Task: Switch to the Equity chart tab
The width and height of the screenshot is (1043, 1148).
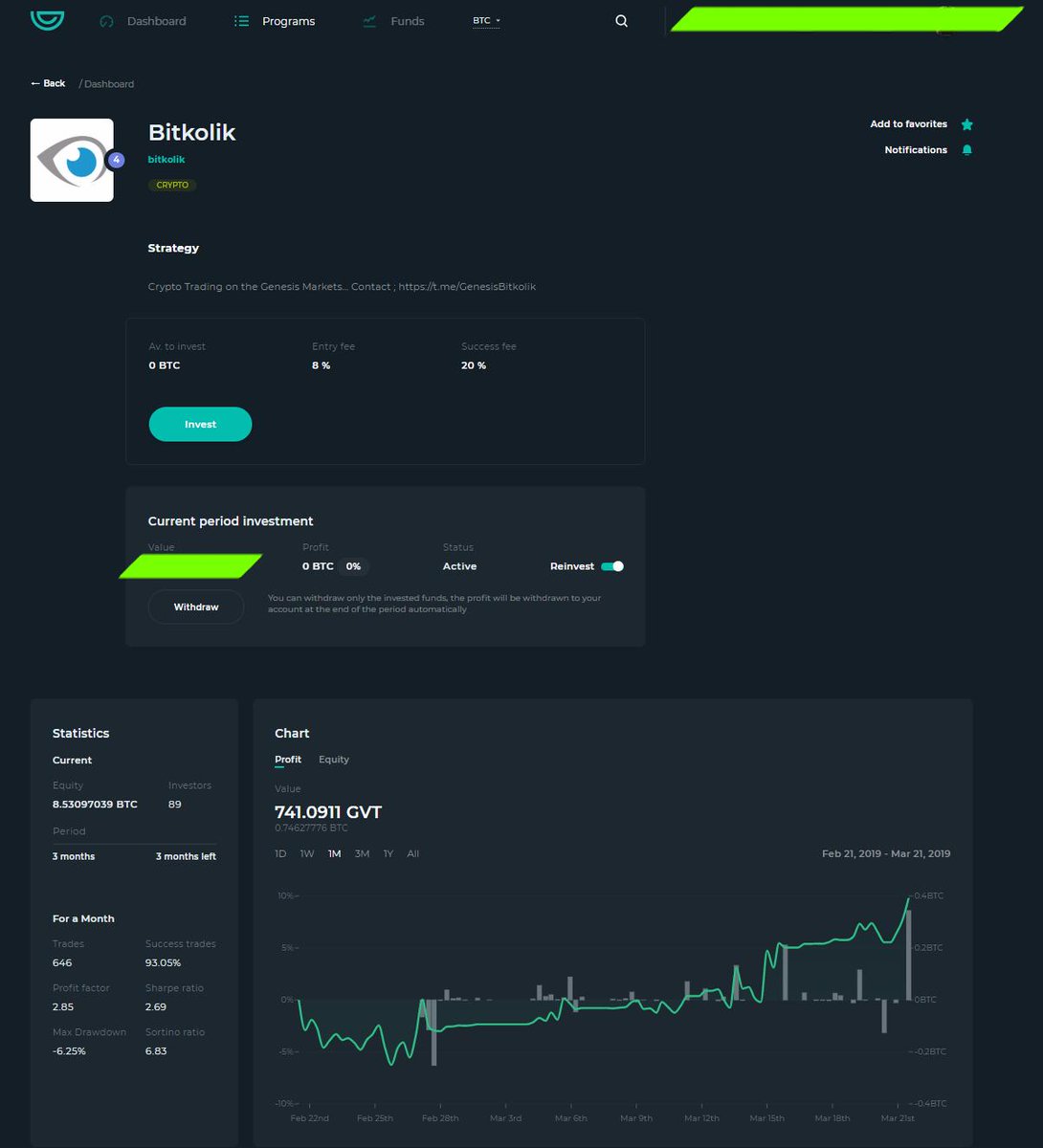Action: point(334,760)
